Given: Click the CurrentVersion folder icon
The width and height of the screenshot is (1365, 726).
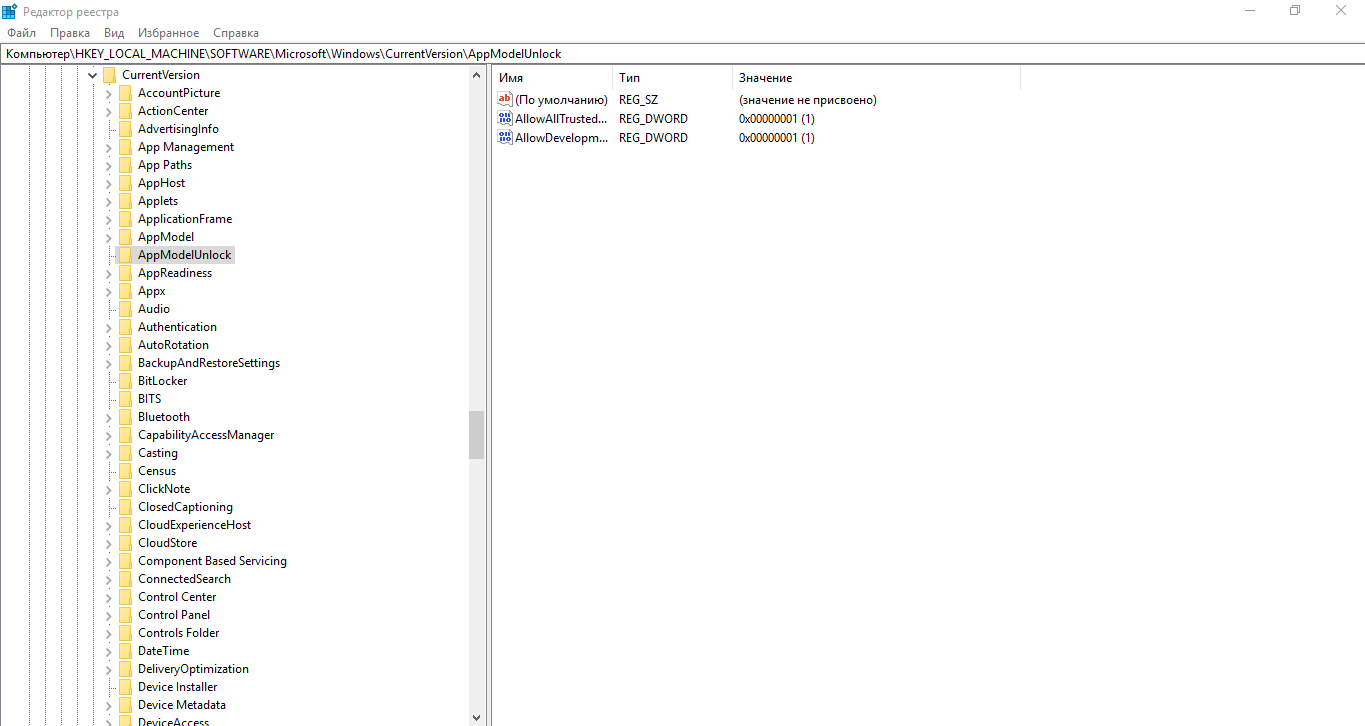Looking at the screenshot, I should pyautogui.click(x=109, y=75).
